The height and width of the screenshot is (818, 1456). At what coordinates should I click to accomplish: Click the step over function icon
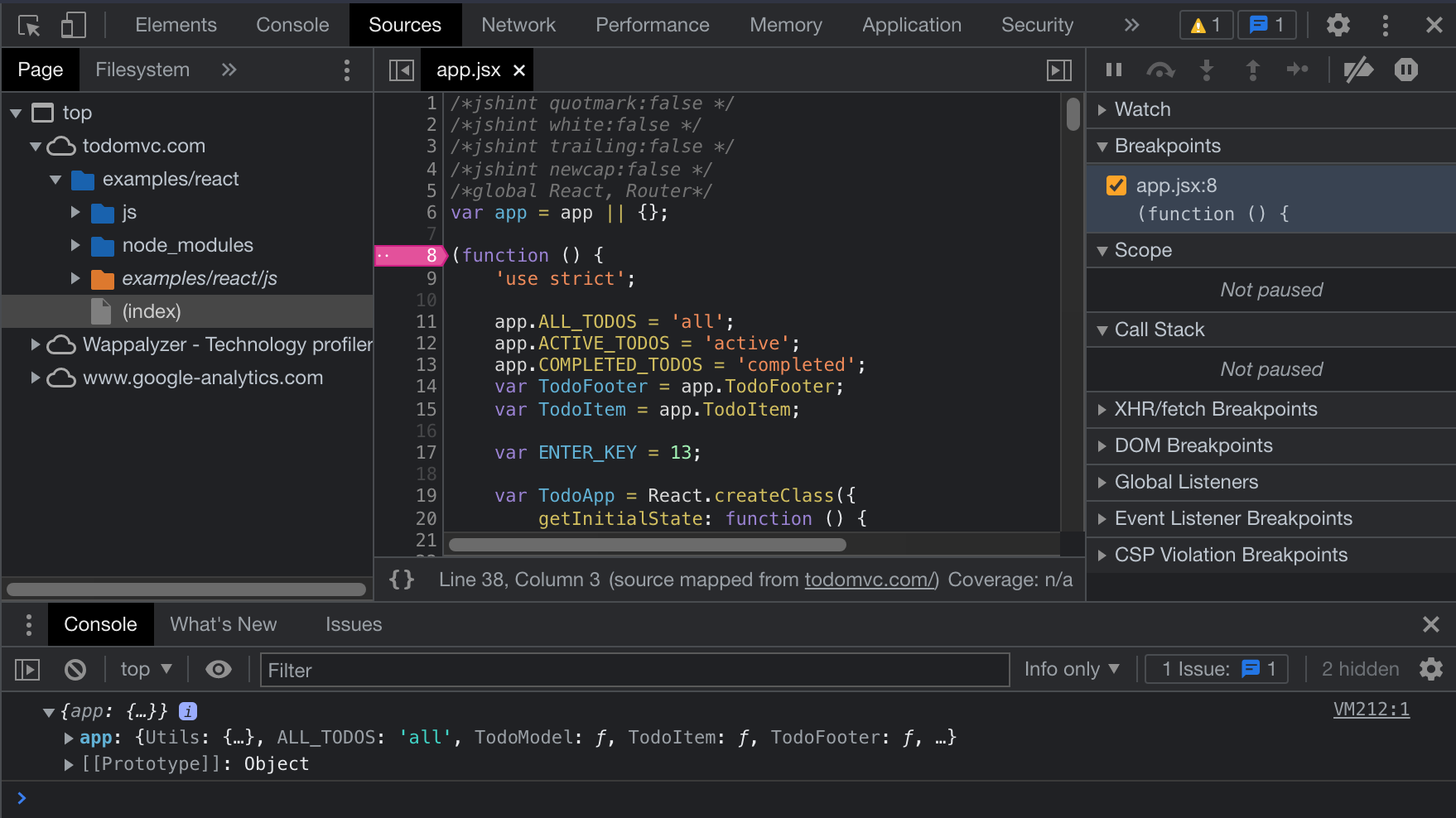(x=1159, y=70)
